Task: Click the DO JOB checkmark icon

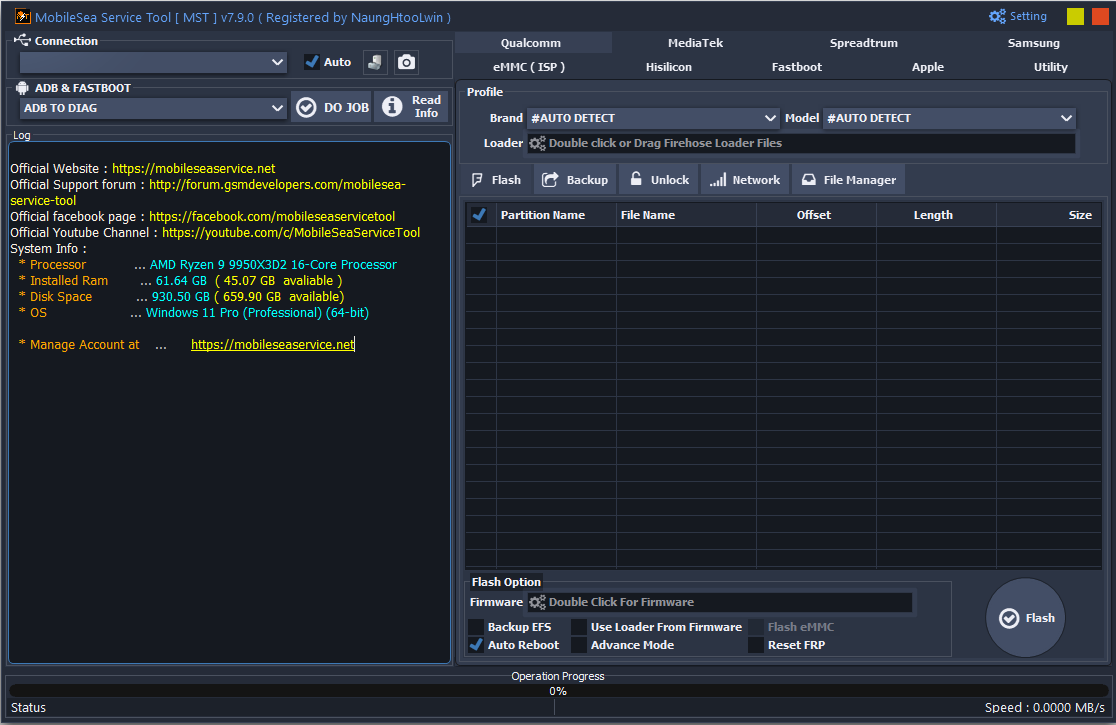Action: (306, 107)
